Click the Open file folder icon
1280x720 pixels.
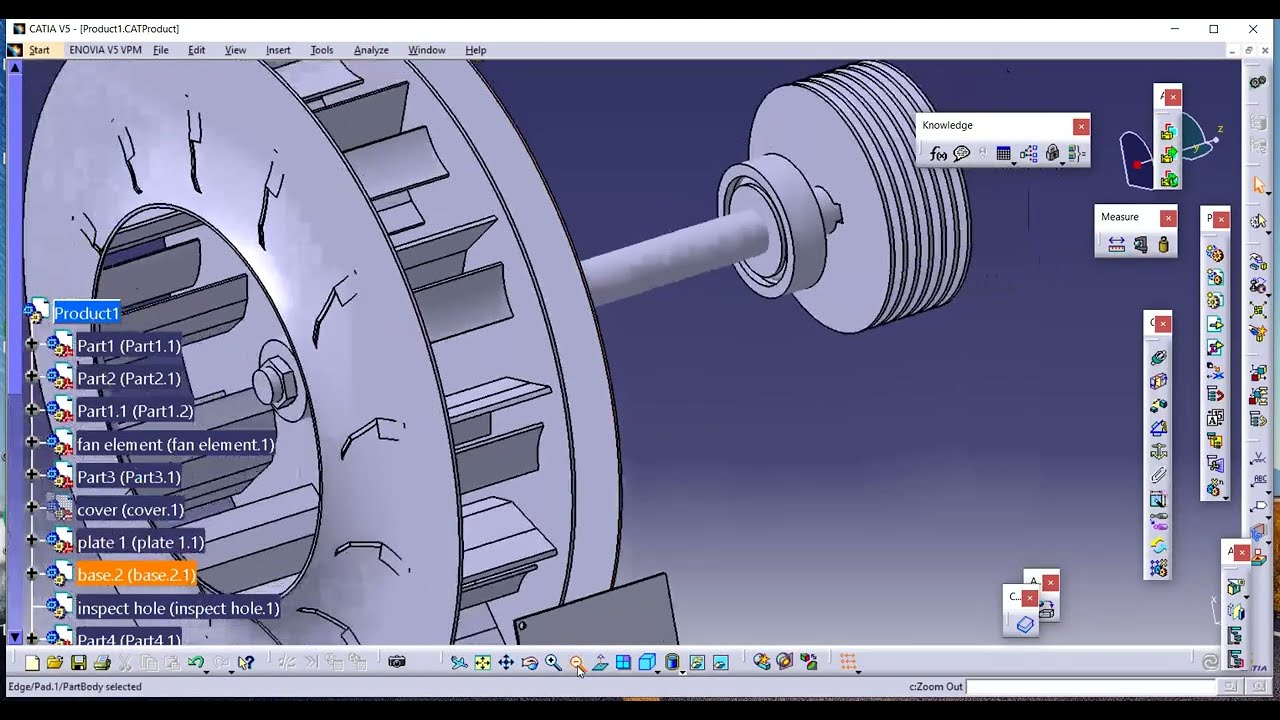tap(55, 662)
